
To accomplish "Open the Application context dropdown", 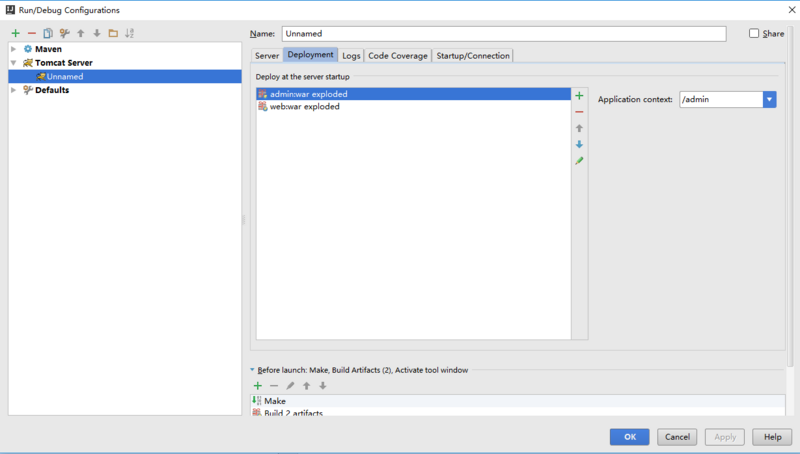I will point(769,99).
